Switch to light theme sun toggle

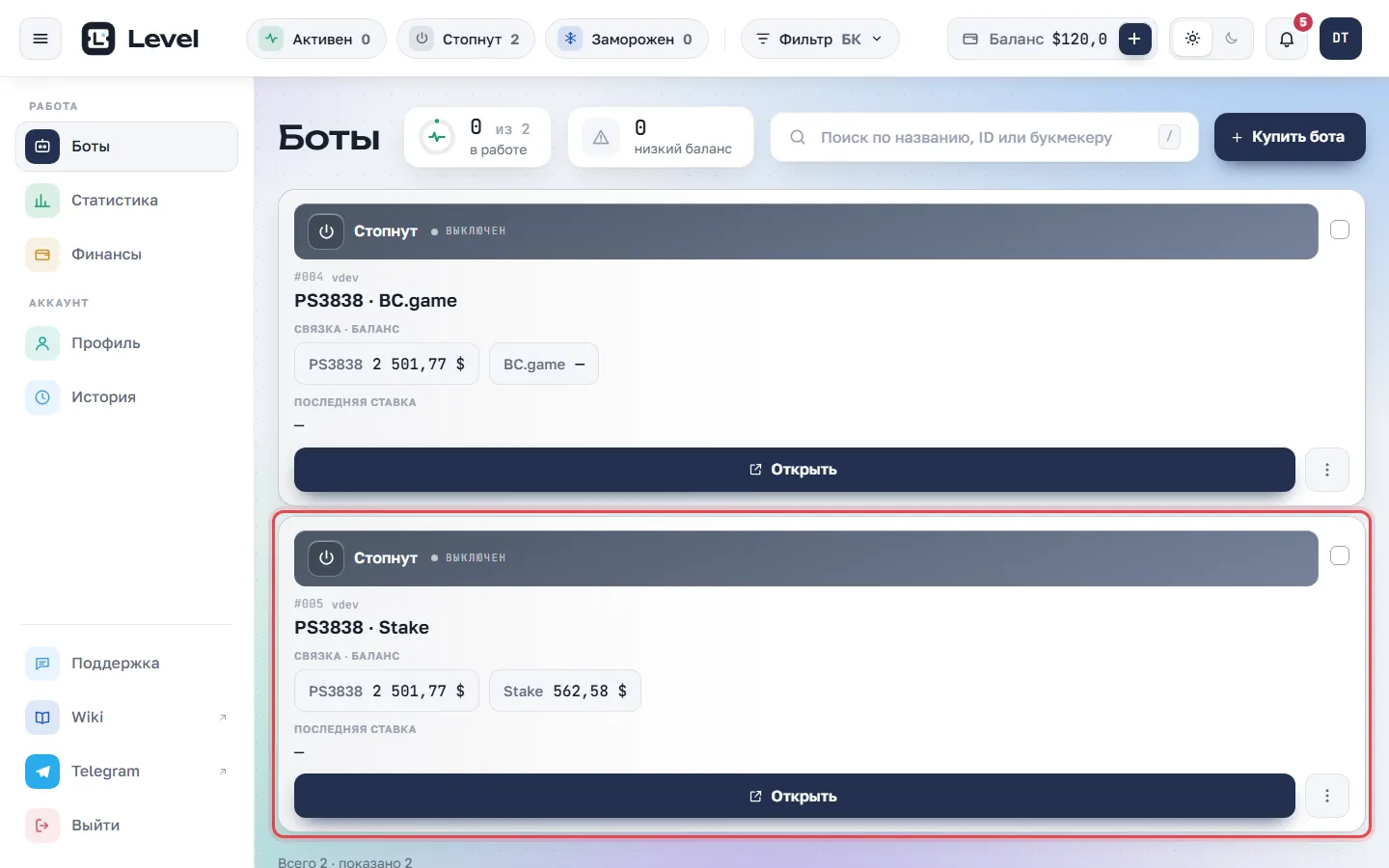click(x=1192, y=39)
